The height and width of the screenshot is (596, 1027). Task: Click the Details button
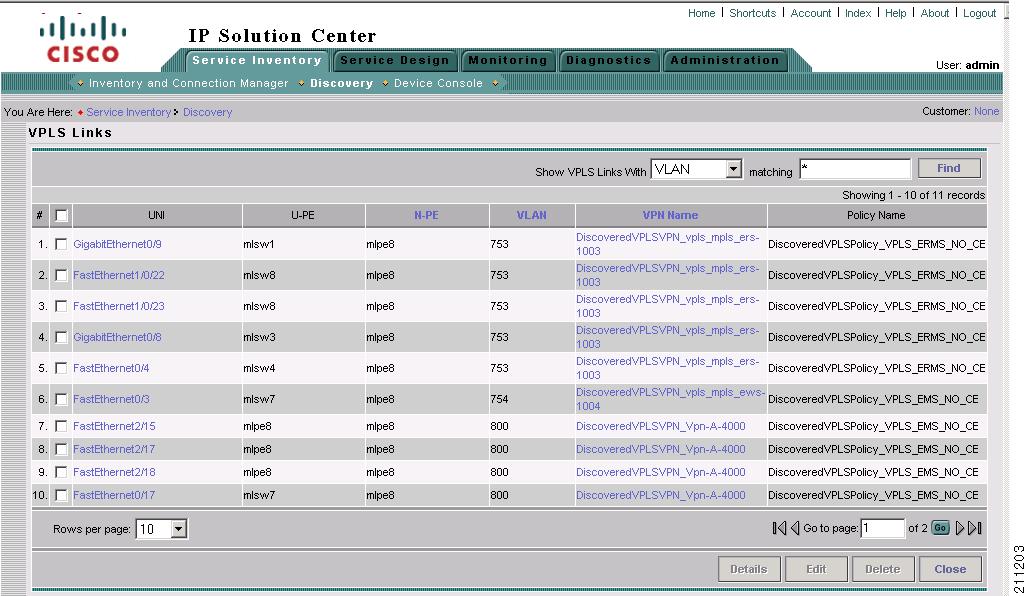pyautogui.click(x=749, y=569)
